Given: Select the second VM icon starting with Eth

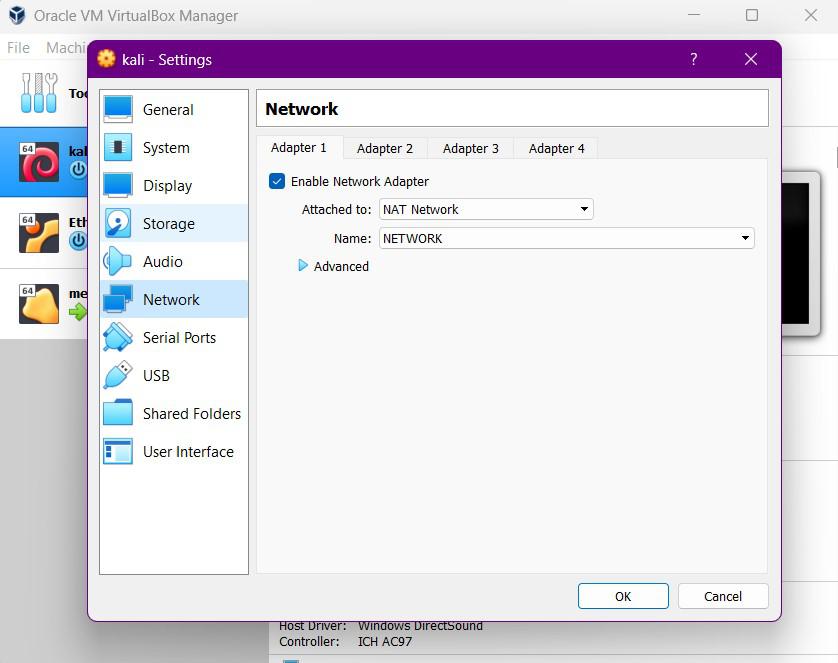Looking at the screenshot, I should pyautogui.click(x=38, y=232).
